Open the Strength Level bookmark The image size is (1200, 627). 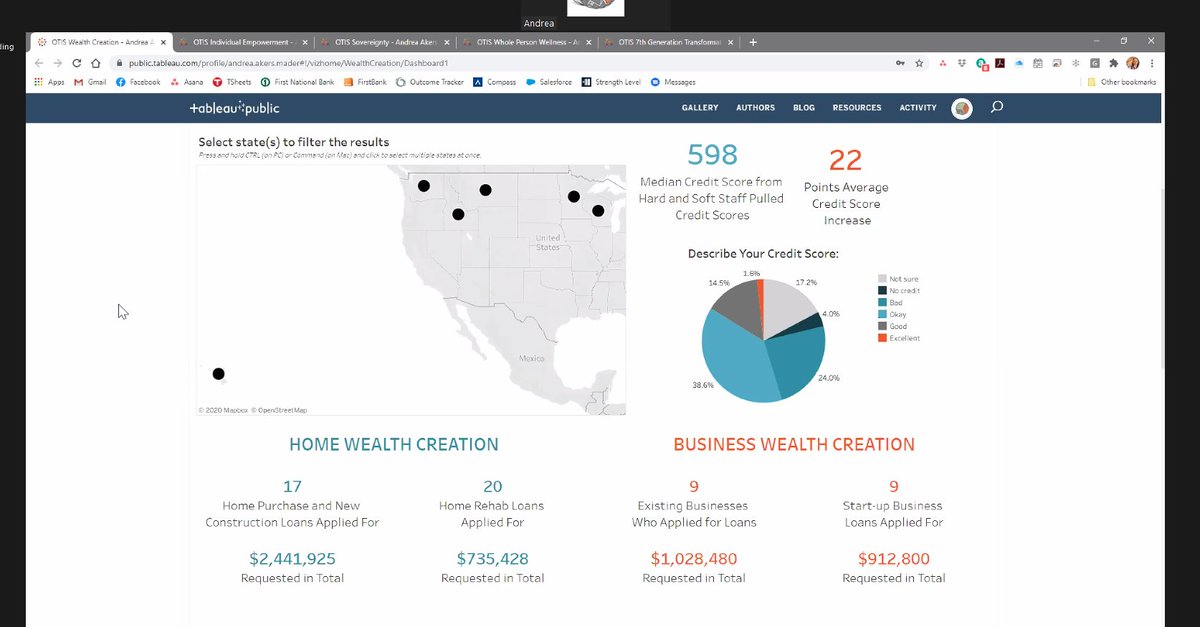tap(611, 82)
